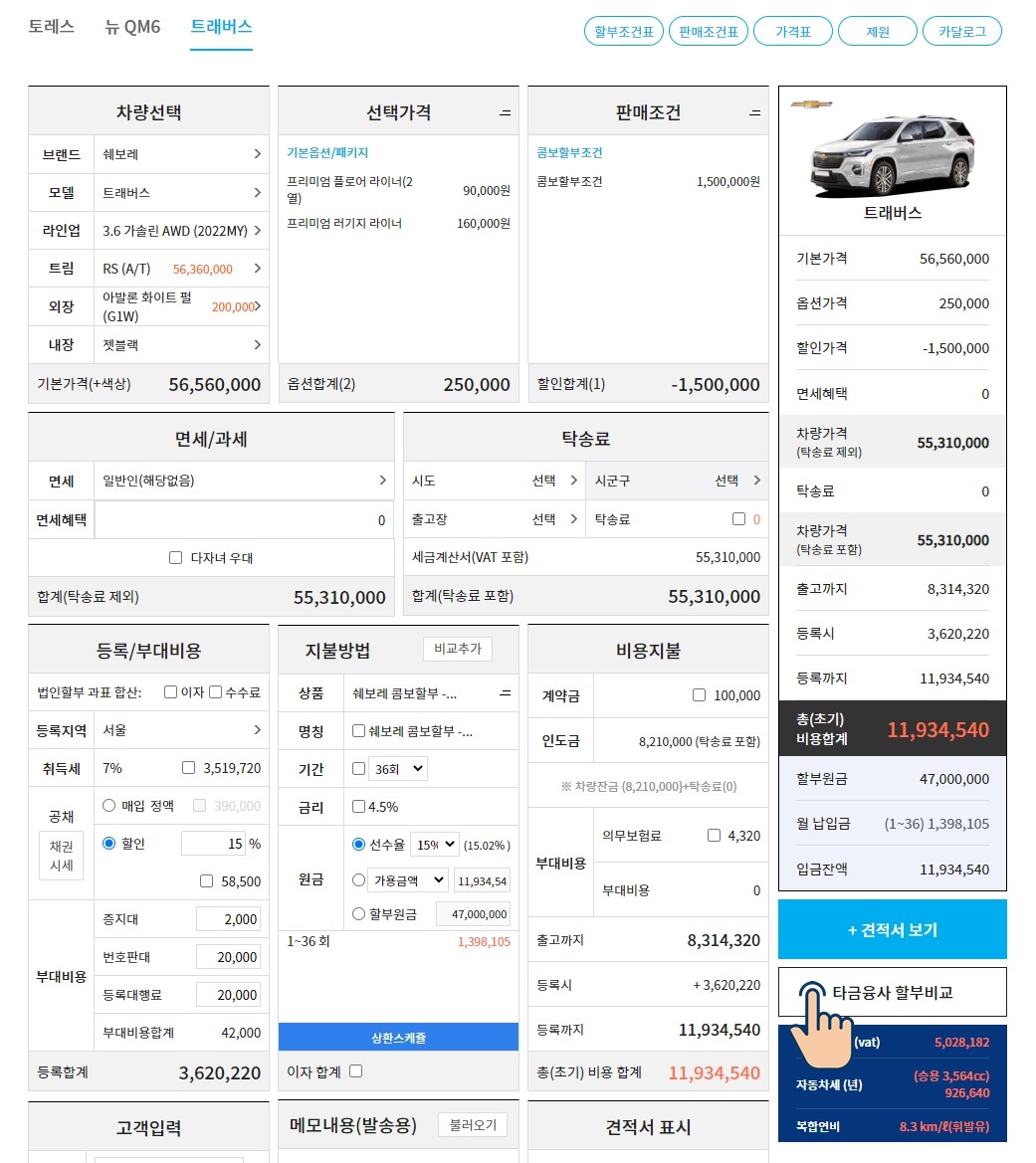Screen dimensions: 1036x1163
Task: Click the 채권 시세 button
Action: tap(61, 856)
